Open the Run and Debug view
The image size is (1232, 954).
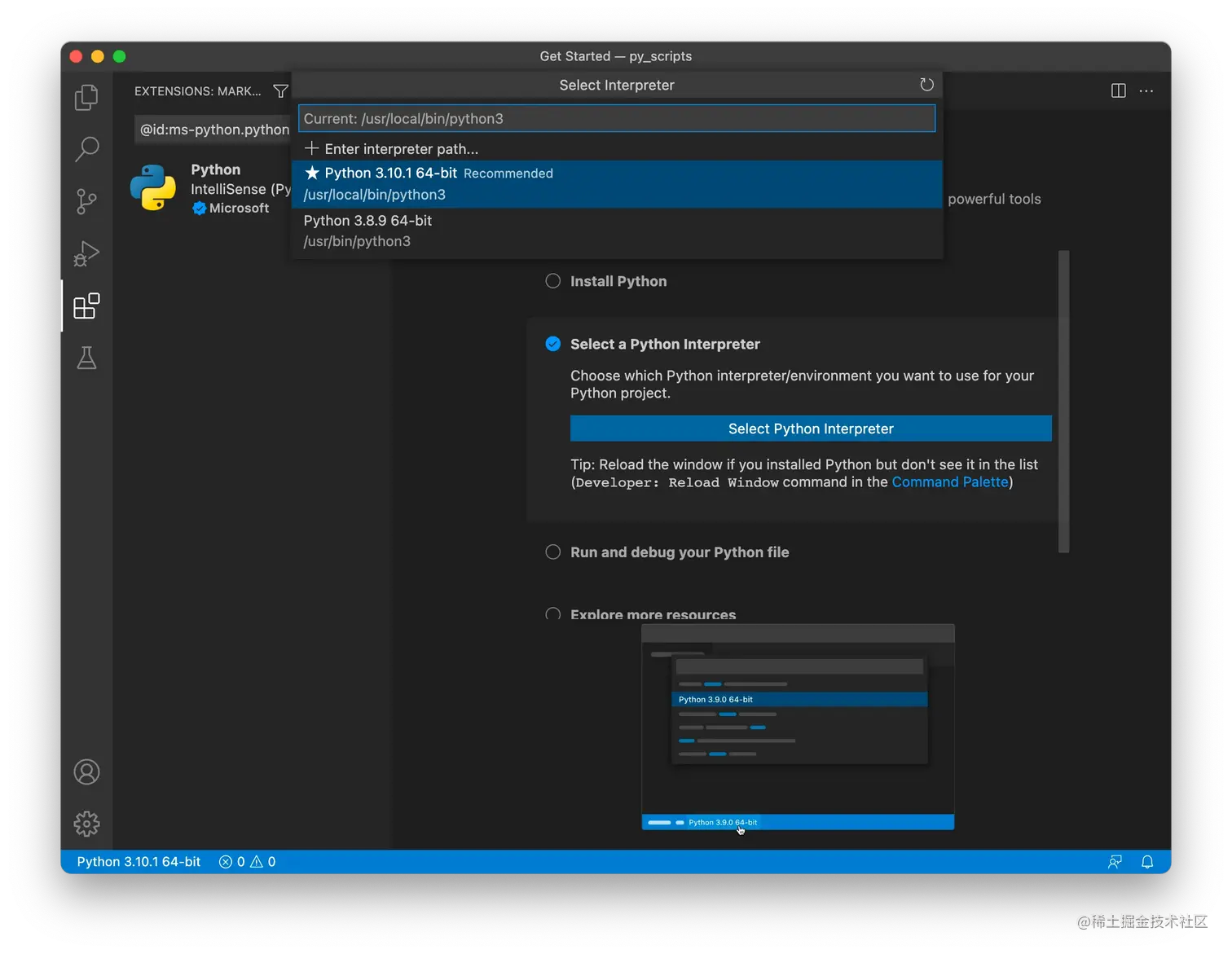point(86,253)
